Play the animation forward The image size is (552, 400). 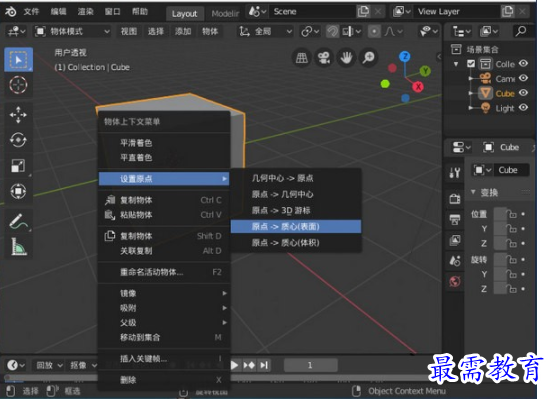pyautogui.click(x=234, y=365)
